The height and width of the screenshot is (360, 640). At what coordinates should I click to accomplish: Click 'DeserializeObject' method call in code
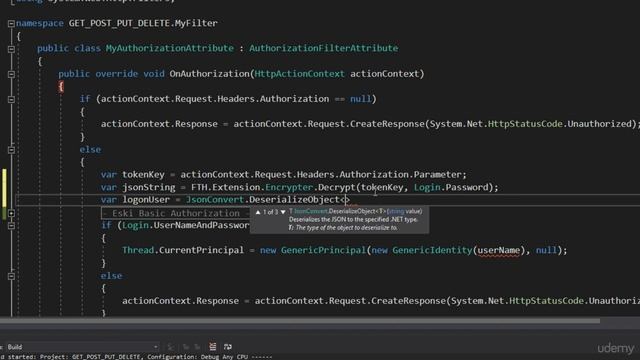(294, 200)
